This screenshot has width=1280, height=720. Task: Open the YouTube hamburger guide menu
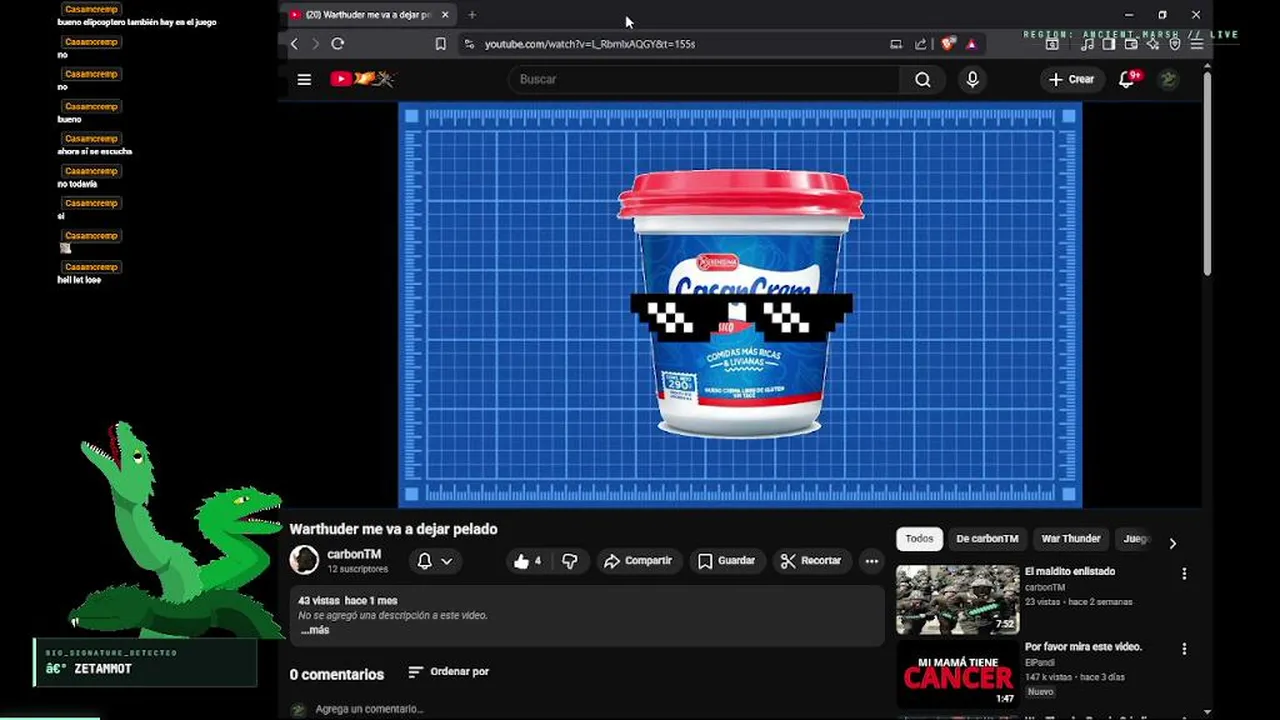pyautogui.click(x=304, y=80)
